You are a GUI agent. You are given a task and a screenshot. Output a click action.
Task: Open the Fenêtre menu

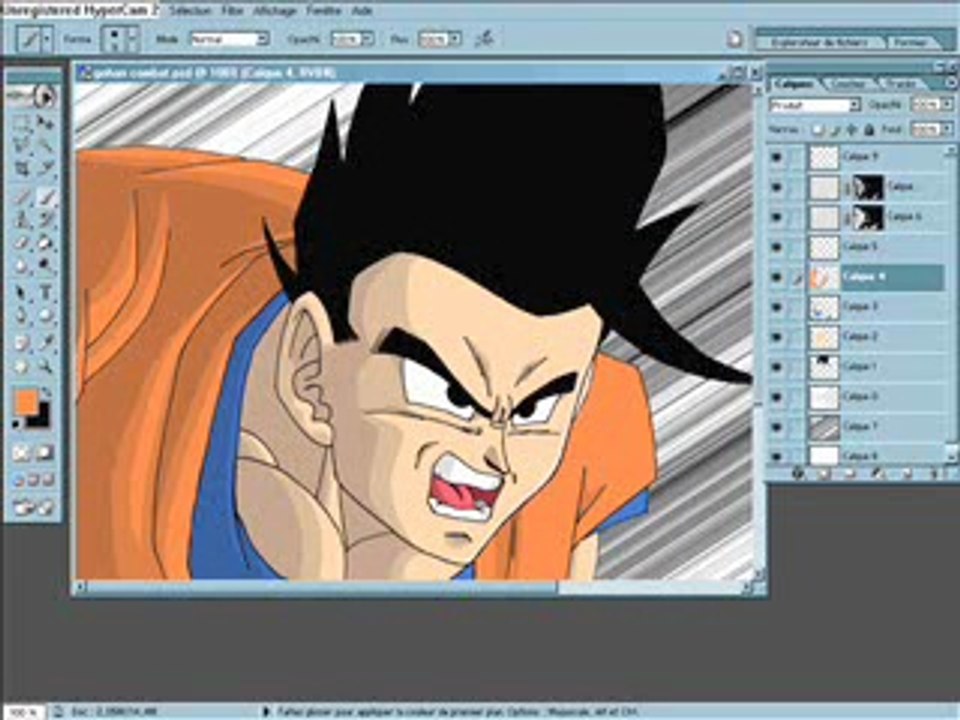[x=324, y=11]
